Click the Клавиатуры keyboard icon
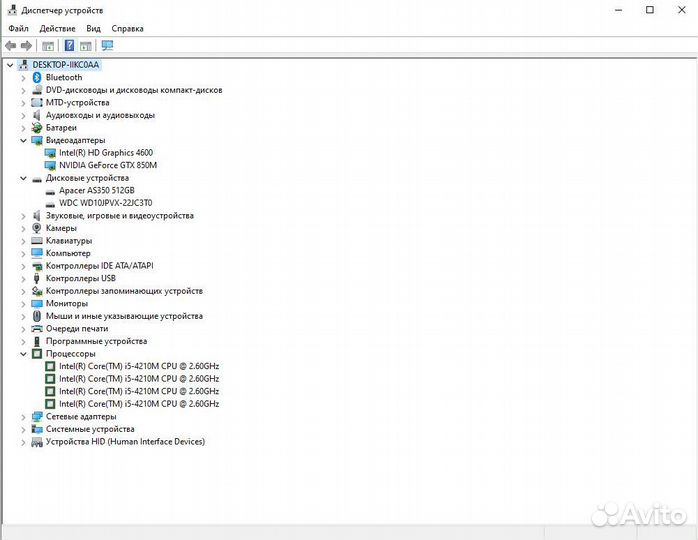Screen dimensions: 698x540 pyautogui.click(x=37, y=241)
